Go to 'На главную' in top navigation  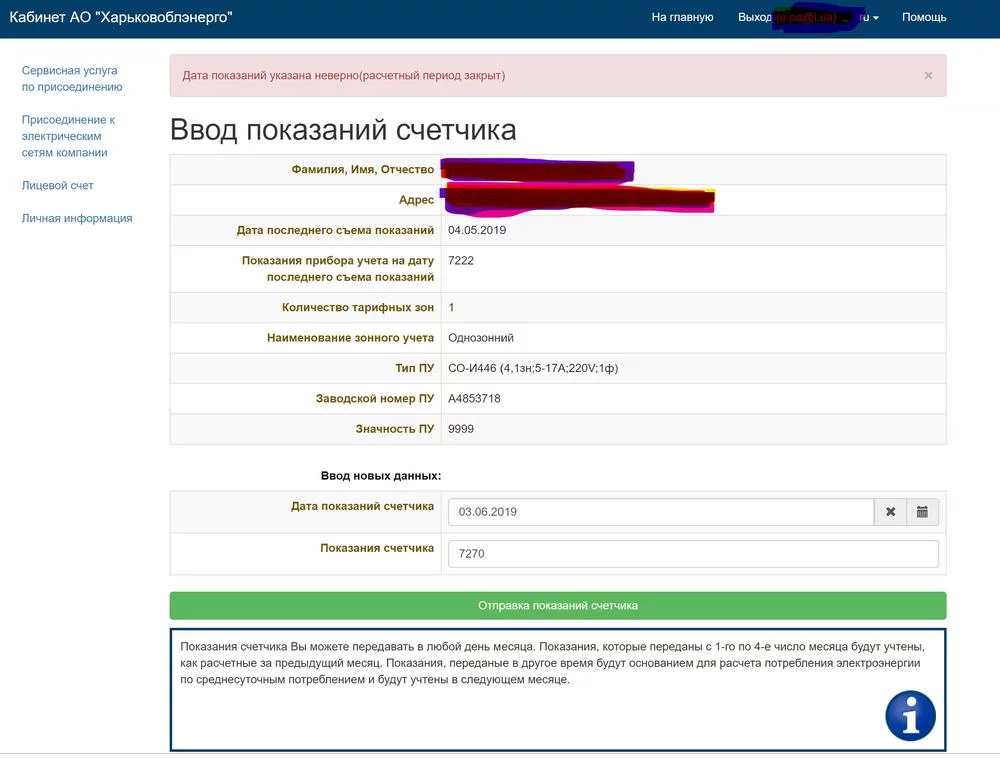coord(682,17)
